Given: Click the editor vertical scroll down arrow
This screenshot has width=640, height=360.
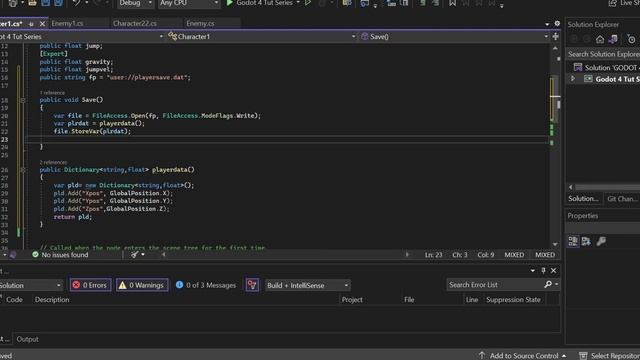Looking at the screenshot, I should 555,244.
